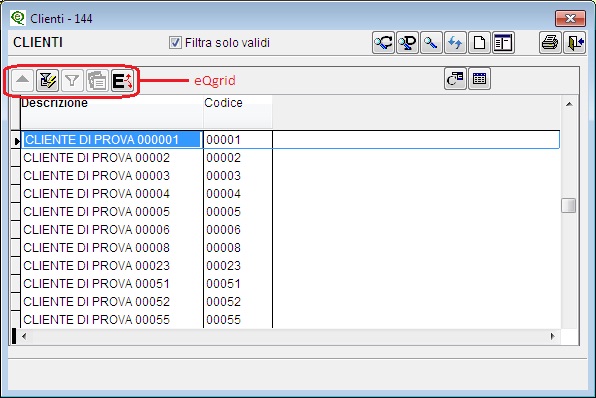This screenshot has height=398, width=596.
Task: Uncheck the 'Filtra solo validi' checkbox
Action: 175,43
